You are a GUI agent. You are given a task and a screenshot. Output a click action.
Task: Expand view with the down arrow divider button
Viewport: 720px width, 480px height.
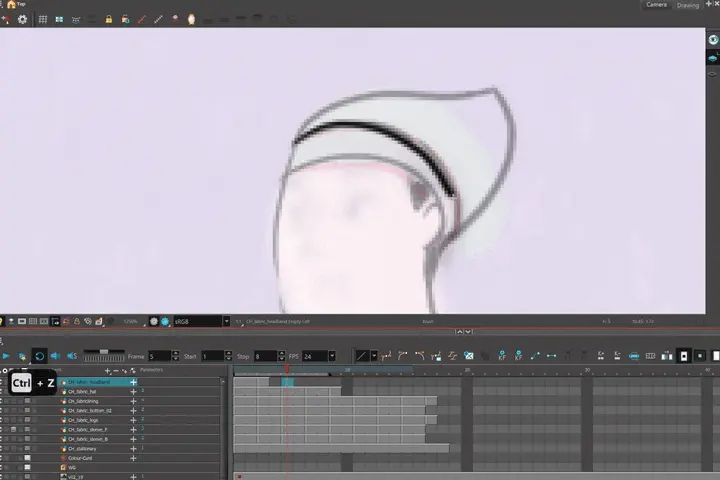pyautogui.click(x=468, y=332)
